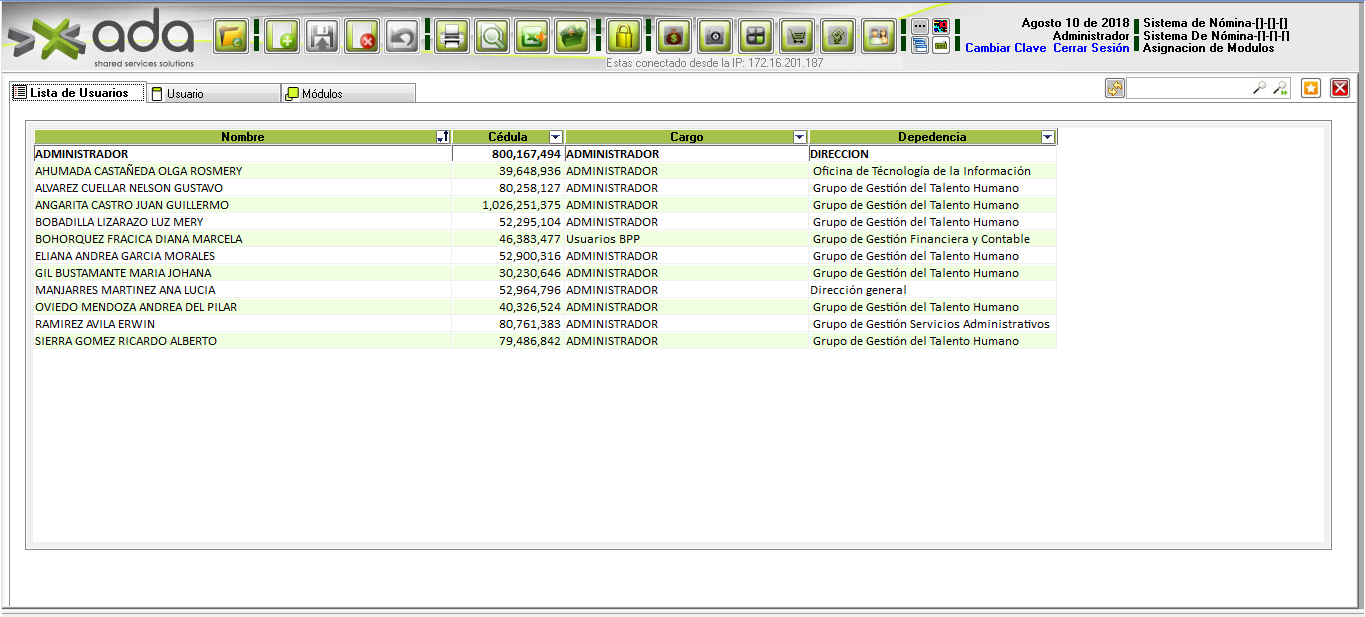
Task: Click the new record icon
Action: 281,37
